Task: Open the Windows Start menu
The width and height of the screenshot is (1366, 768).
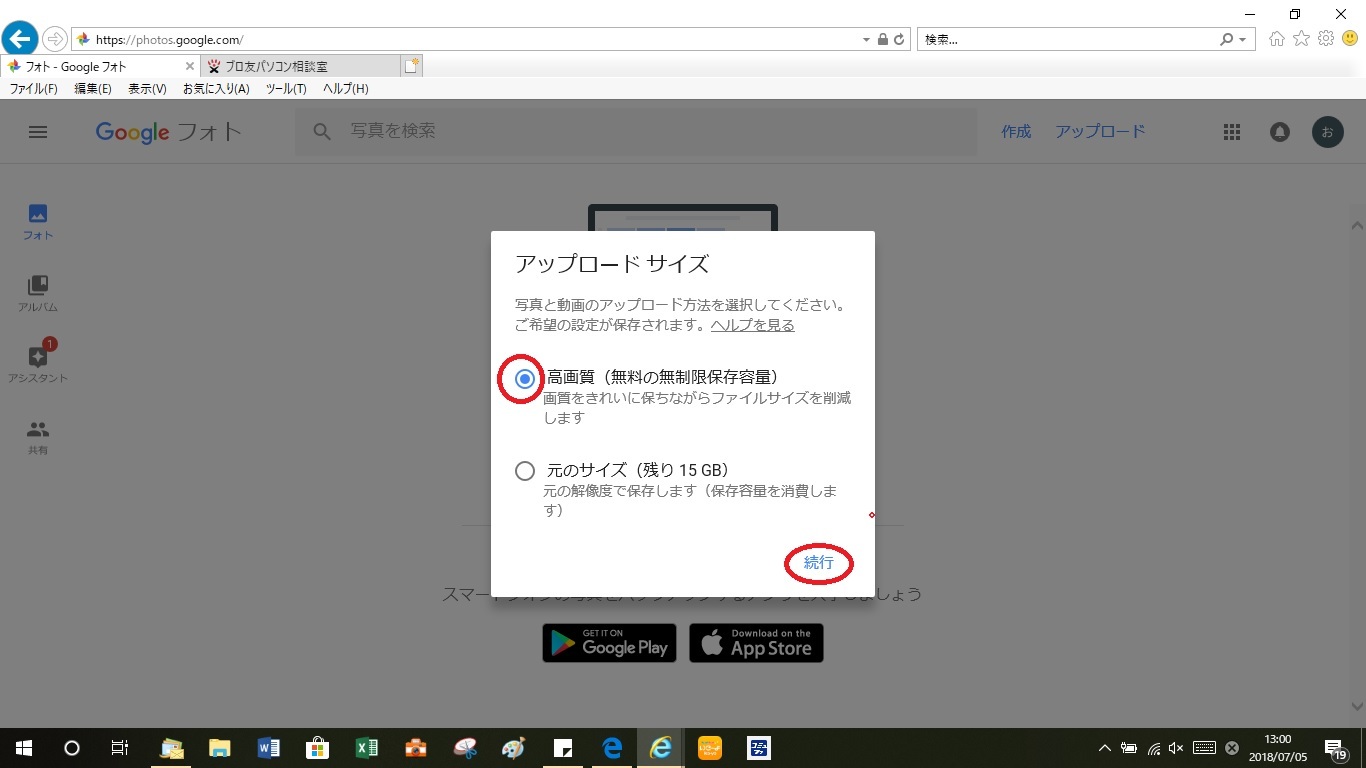Action: pyautogui.click(x=23, y=748)
